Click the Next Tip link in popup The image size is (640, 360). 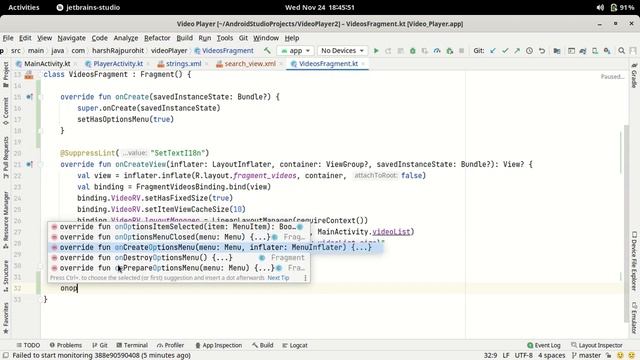pyautogui.click(x=278, y=278)
